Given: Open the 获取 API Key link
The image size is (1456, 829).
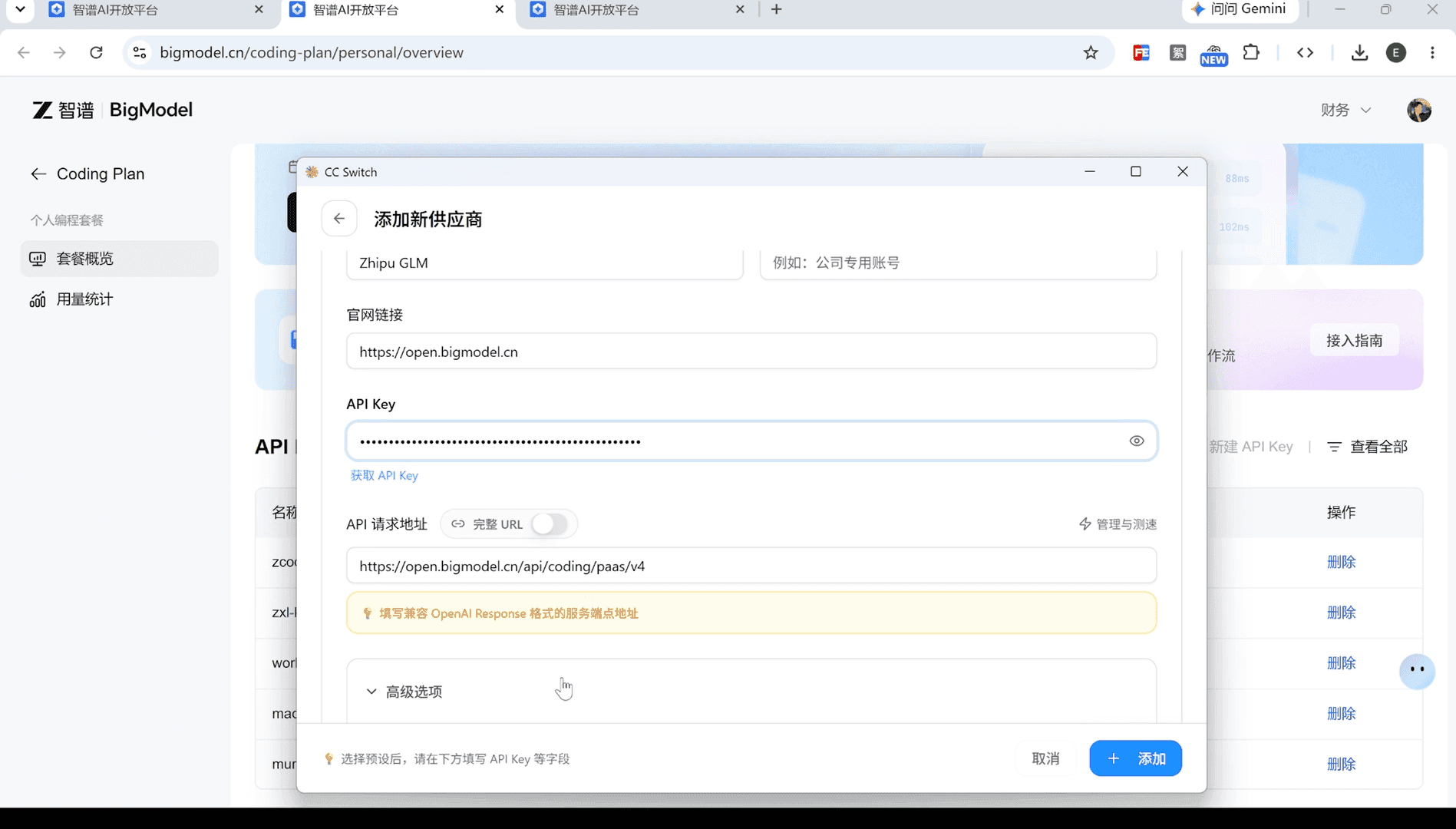Looking at the screenshot, I should point(385,475).
